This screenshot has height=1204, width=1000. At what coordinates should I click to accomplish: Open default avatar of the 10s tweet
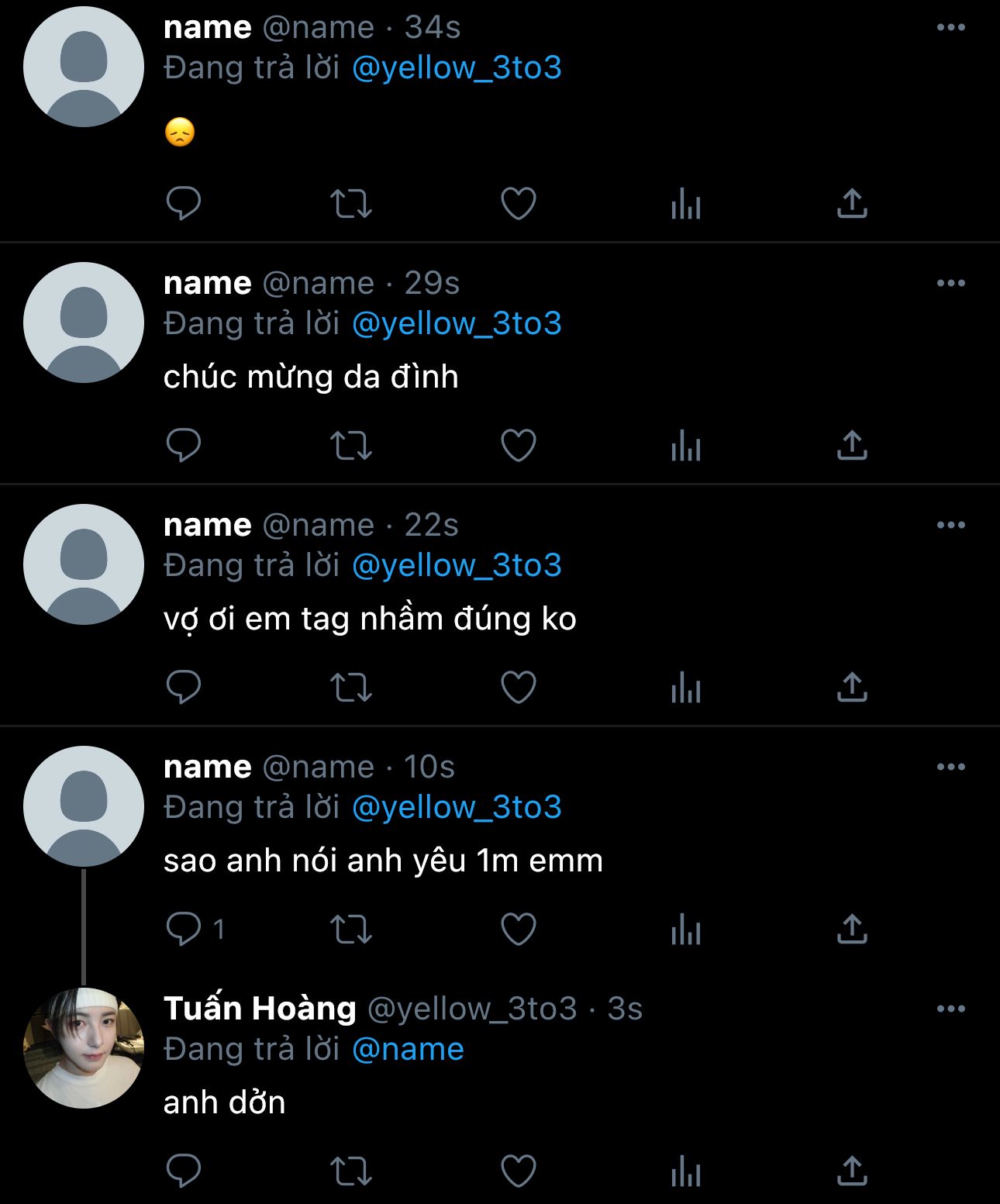(84, 806)
